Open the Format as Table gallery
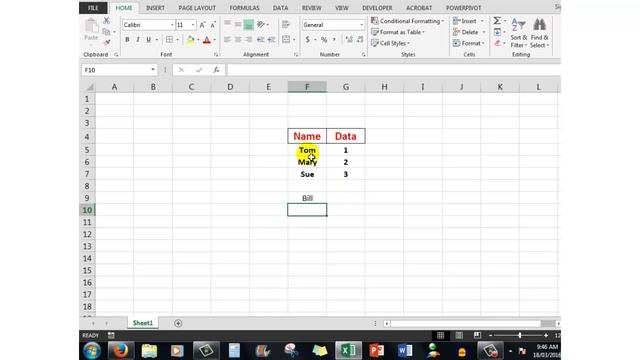This screenshot has width=640, height=360. point(398,32)
